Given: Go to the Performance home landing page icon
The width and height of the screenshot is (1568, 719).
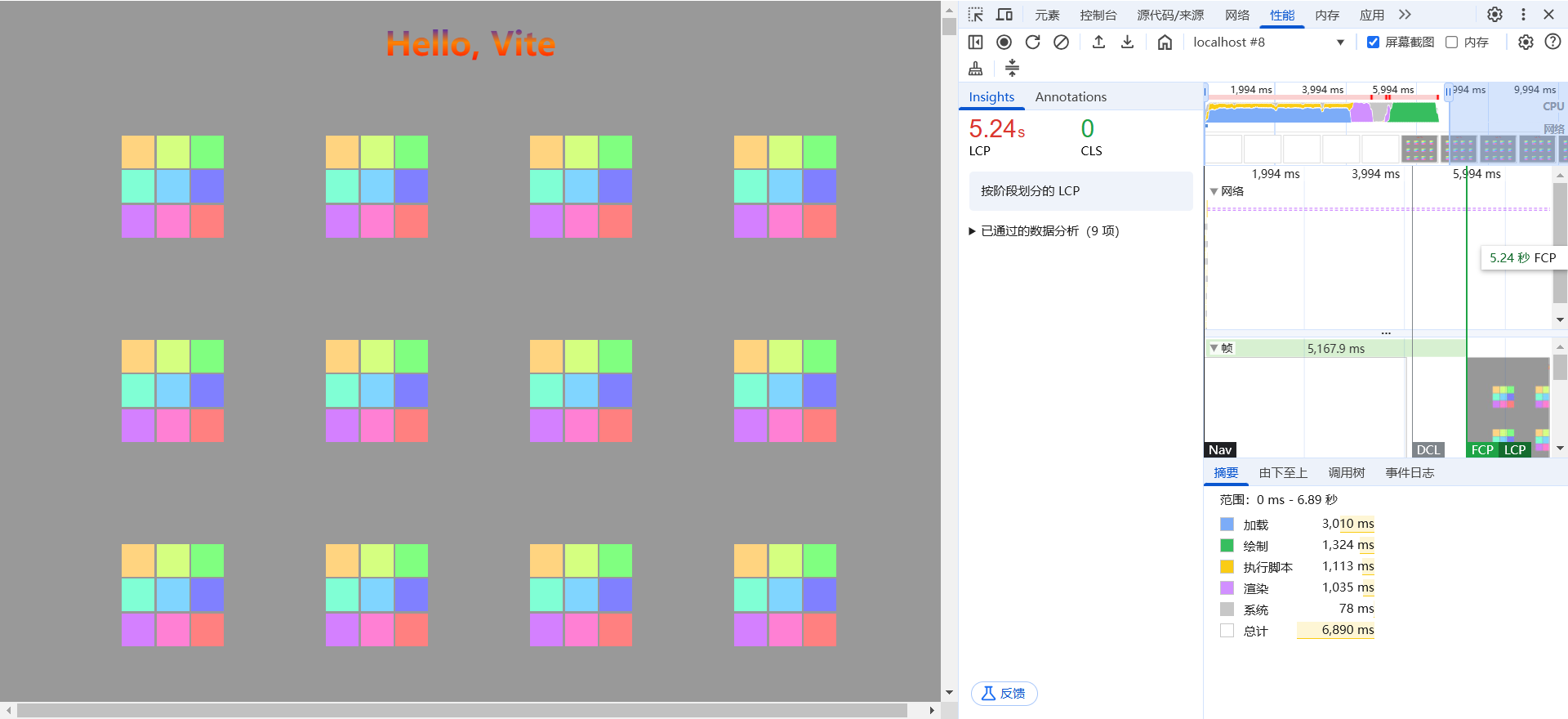Looking at the screenshot, I should [1165, 42].
